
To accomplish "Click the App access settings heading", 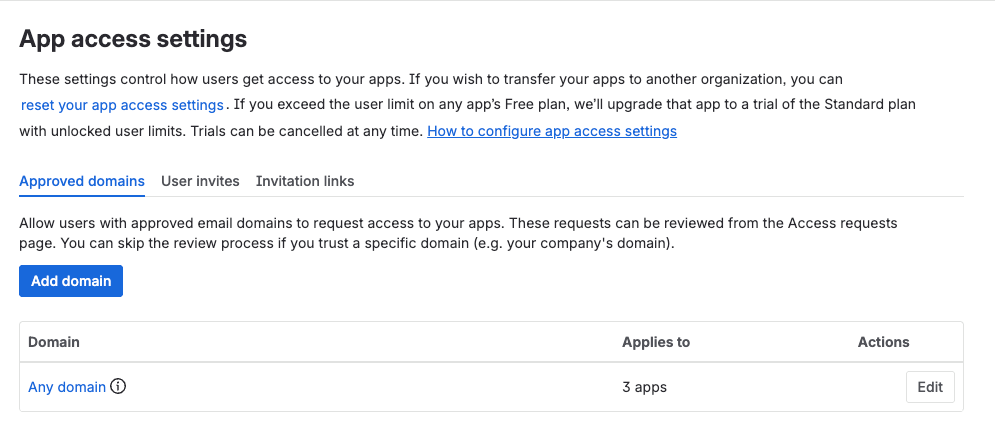I will (x=133, y=39).
